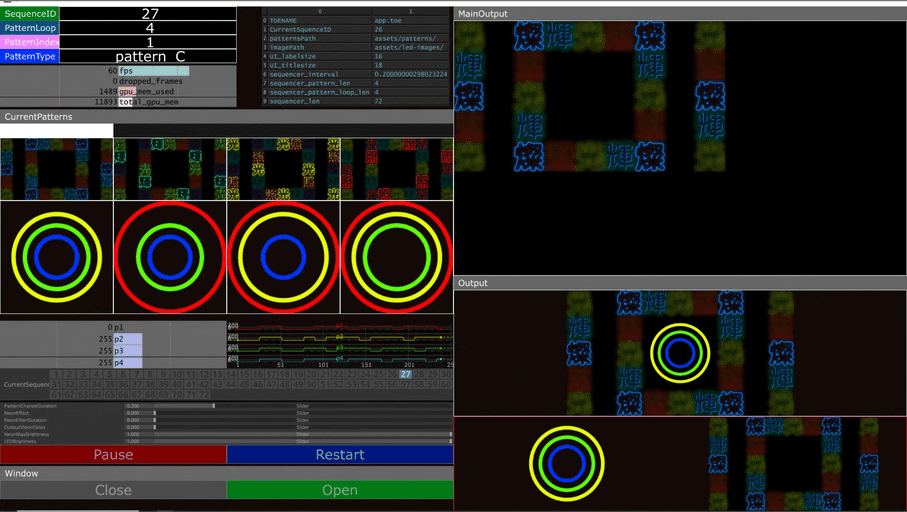
Task: Restart the sequence playback
Action: [340, 455]
